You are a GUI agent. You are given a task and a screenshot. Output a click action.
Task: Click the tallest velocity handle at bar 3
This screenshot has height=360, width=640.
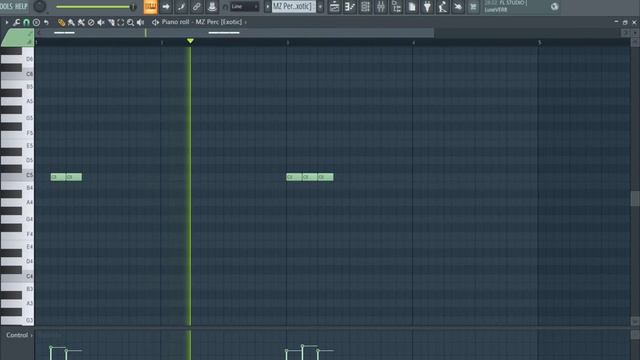[x=302, y=346]
